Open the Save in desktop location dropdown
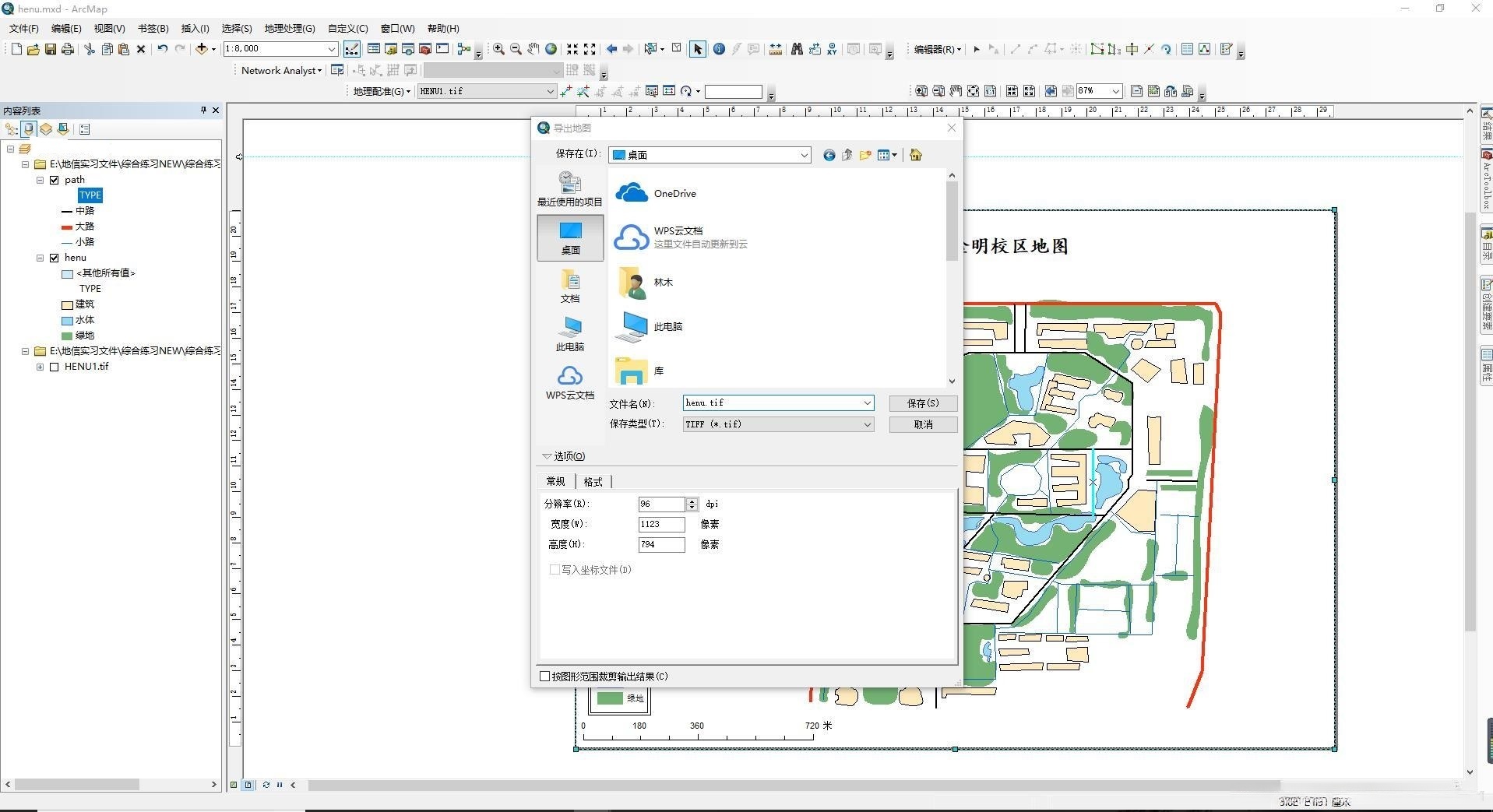Image resolution: width=1493 pixels, height=812 pixels. click(804, 155)
